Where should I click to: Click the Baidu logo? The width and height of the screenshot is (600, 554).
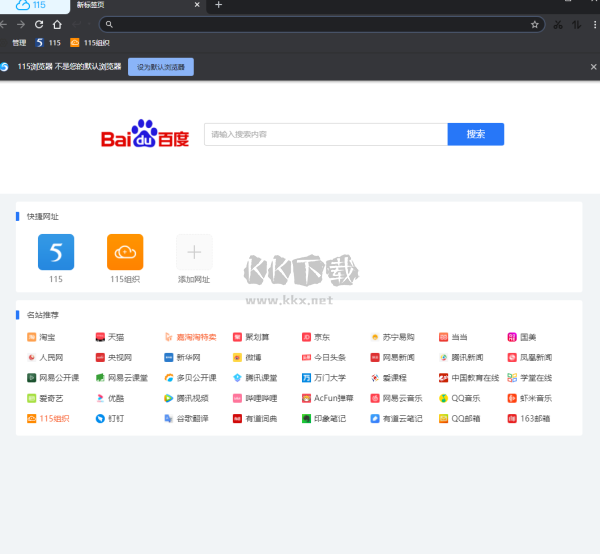pyautogui.click(x=145, y=135)
